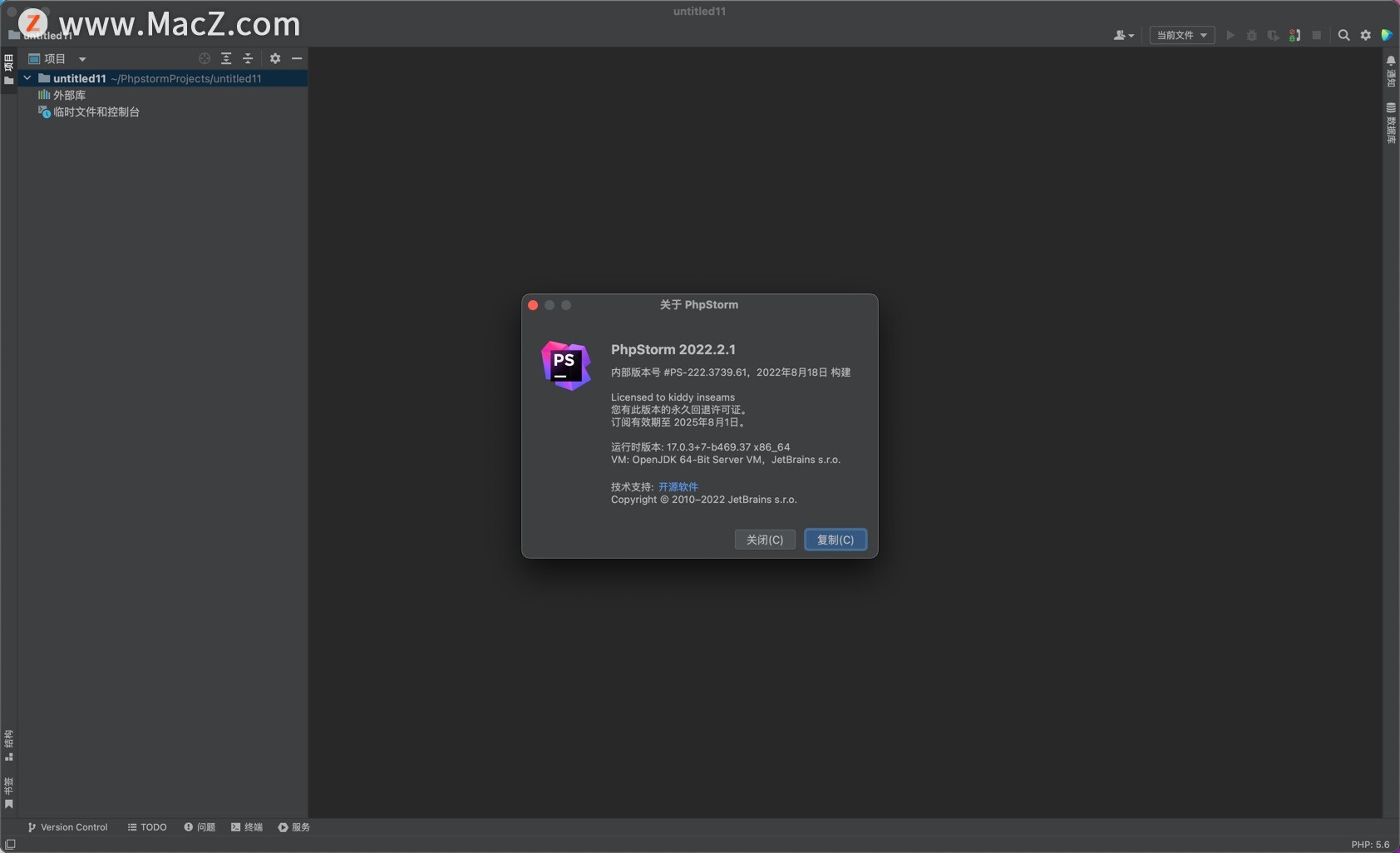Click the Expand All icon in project panel
Screen dimensions: 1400x853
coord(226,59)
